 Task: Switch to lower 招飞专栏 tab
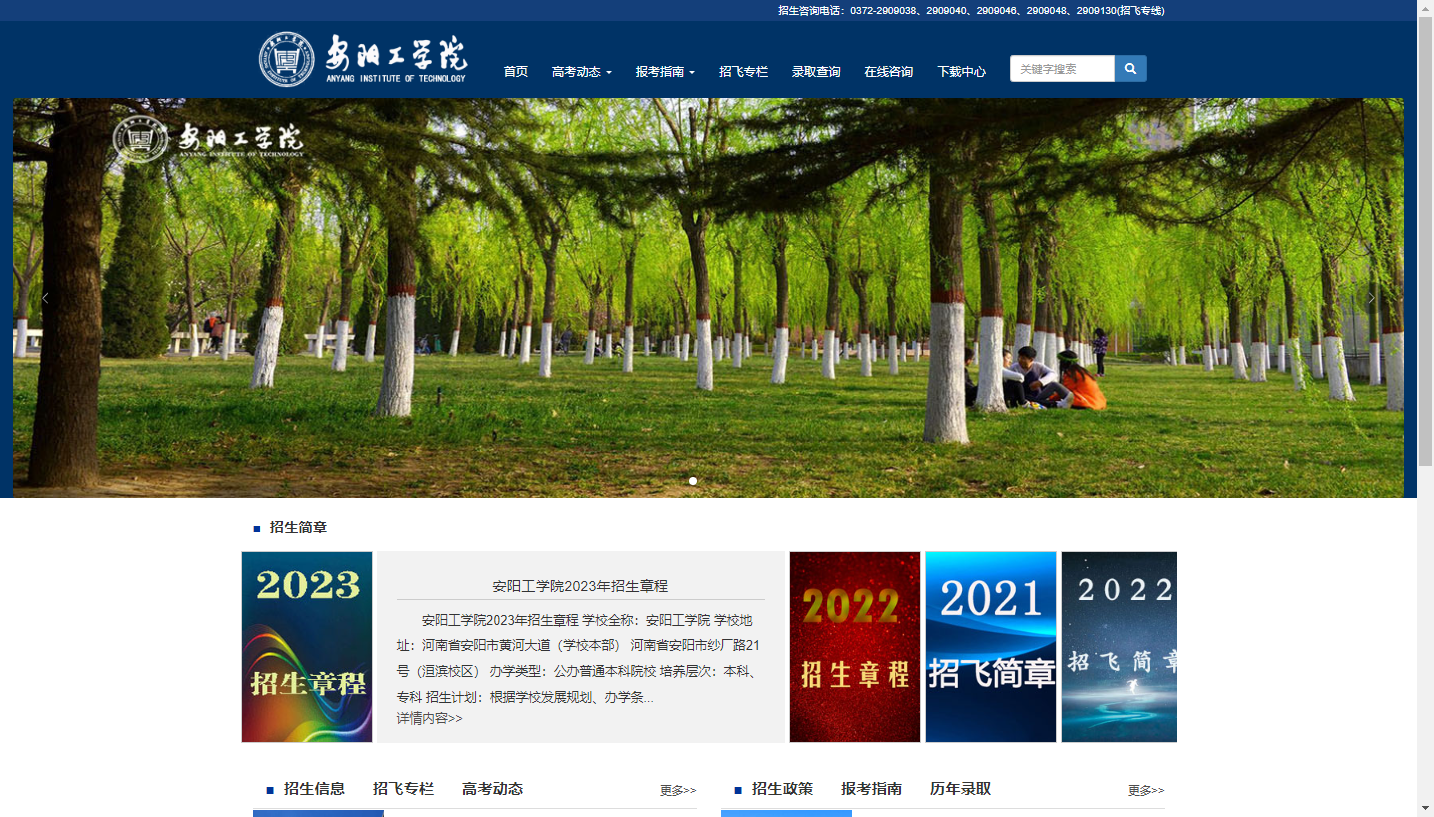coord(403,789)
